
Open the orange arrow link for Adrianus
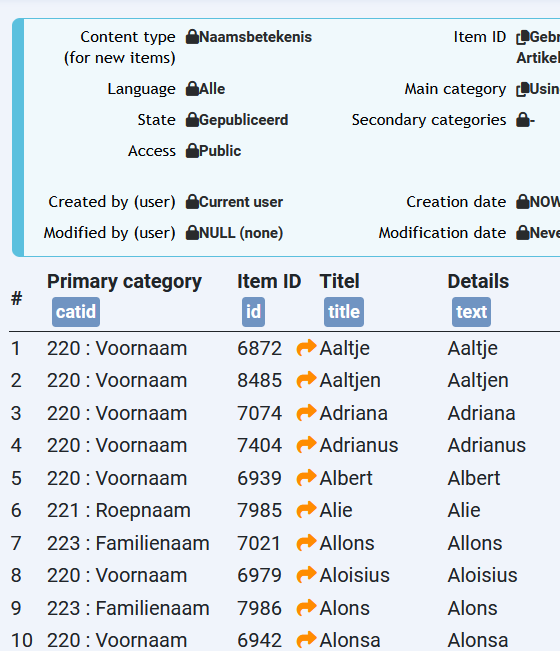(306, 445)
